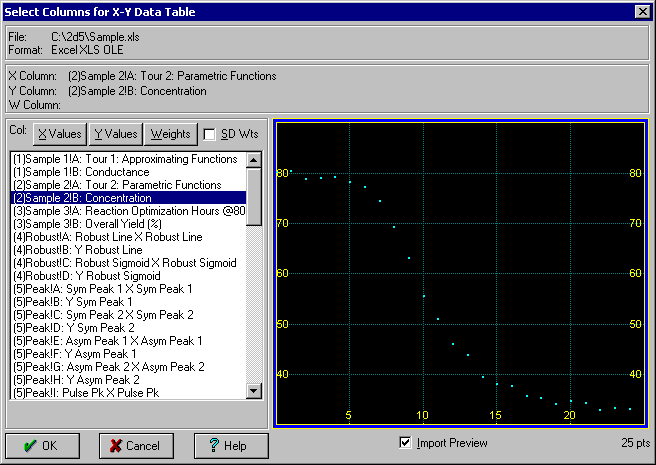Click the green checkmark OK button
Screen dimensions: 656x465
tap(43, 445)
